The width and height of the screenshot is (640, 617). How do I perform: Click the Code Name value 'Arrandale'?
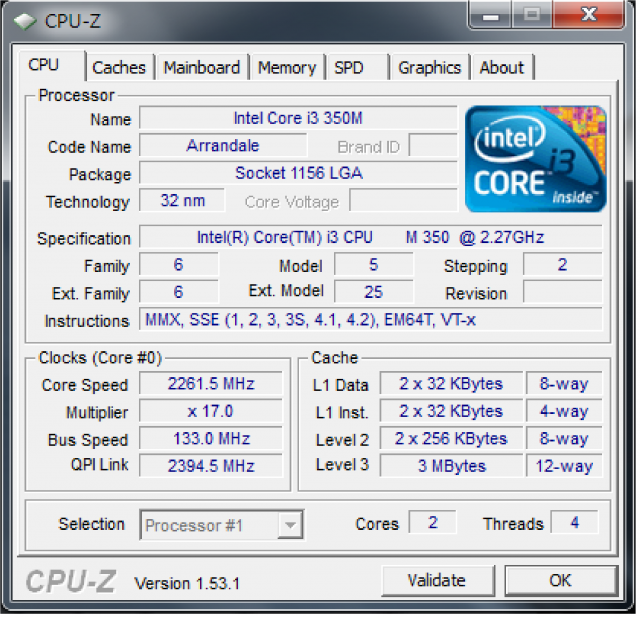(x=224, y=146)
